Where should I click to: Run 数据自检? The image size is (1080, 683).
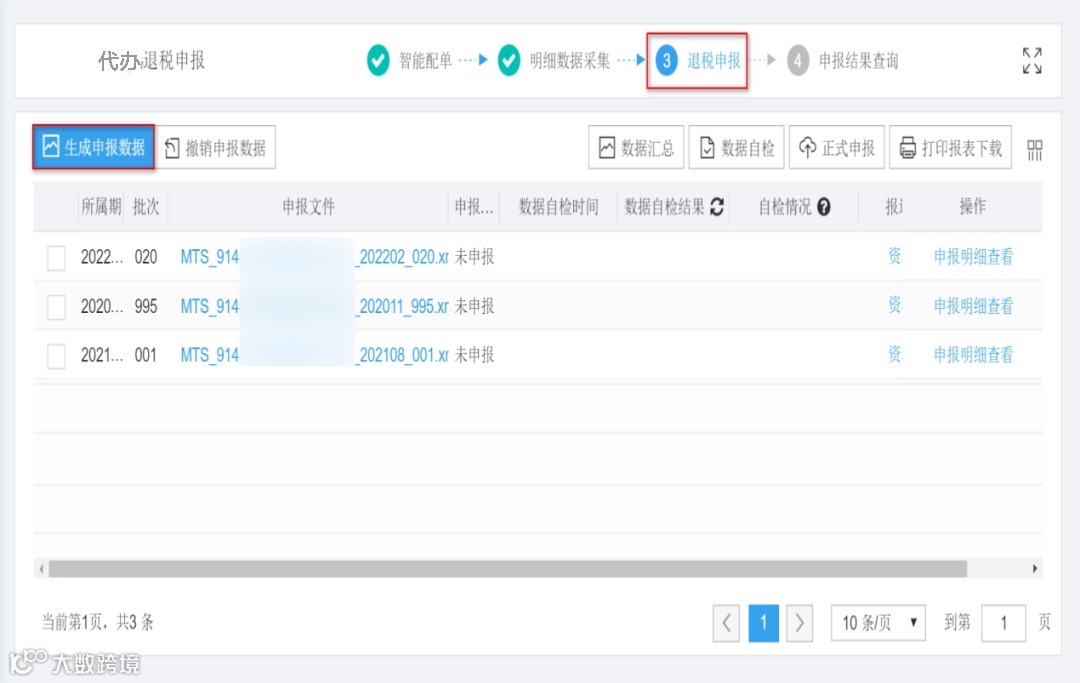coord(736,147)
